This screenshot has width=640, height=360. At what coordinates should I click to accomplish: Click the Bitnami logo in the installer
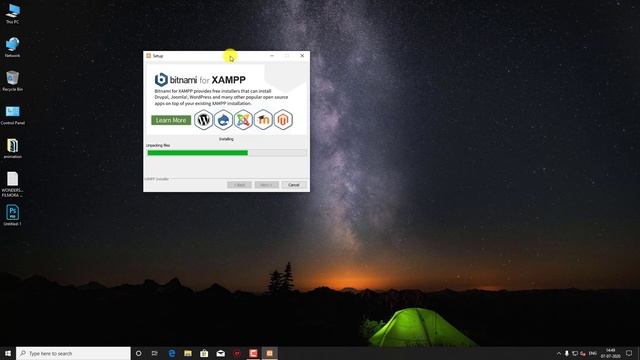161,80
